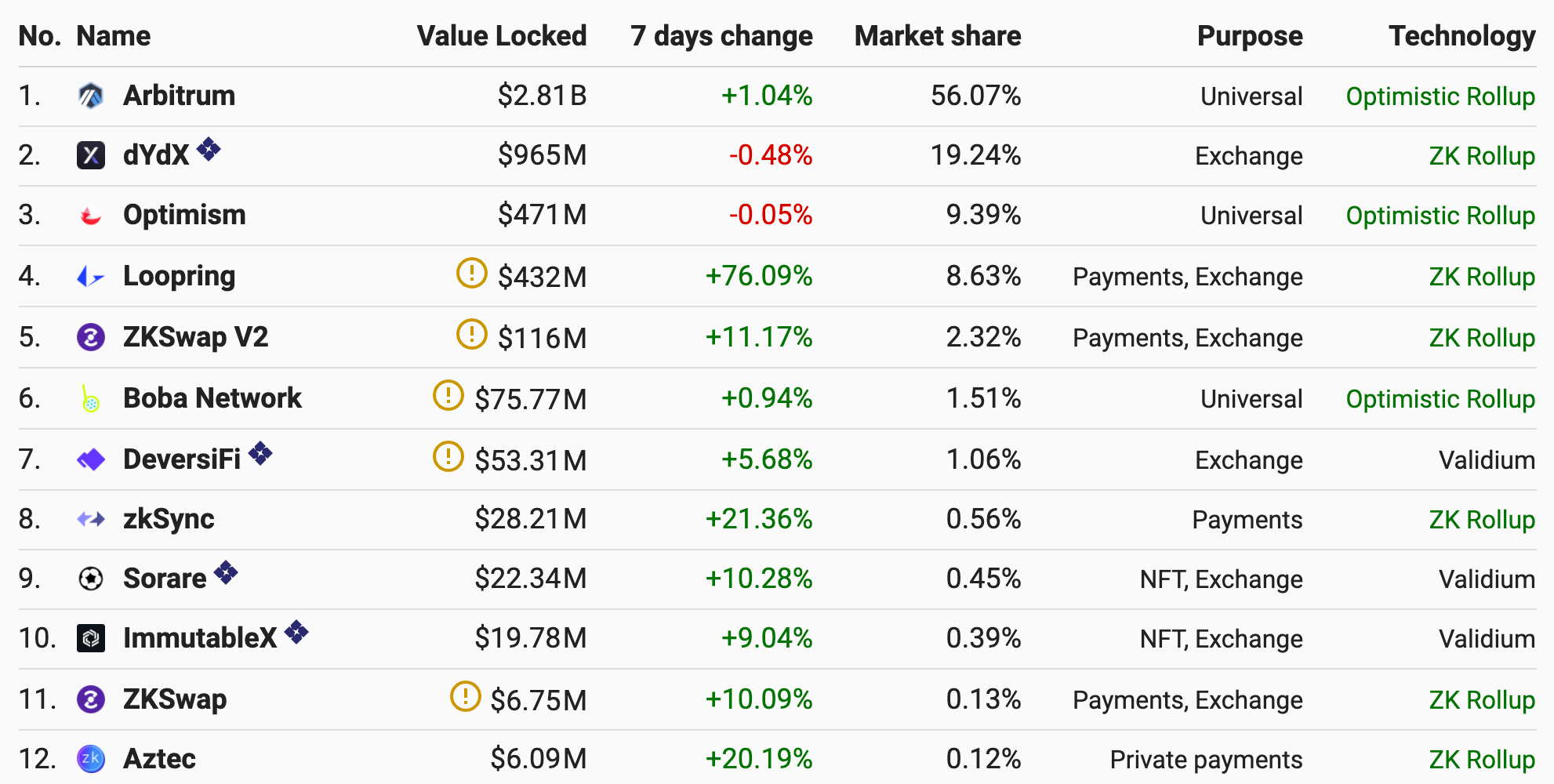Click the Market share column header
The height and width of the screenshot is (784, 1554).
click(938, 36)
